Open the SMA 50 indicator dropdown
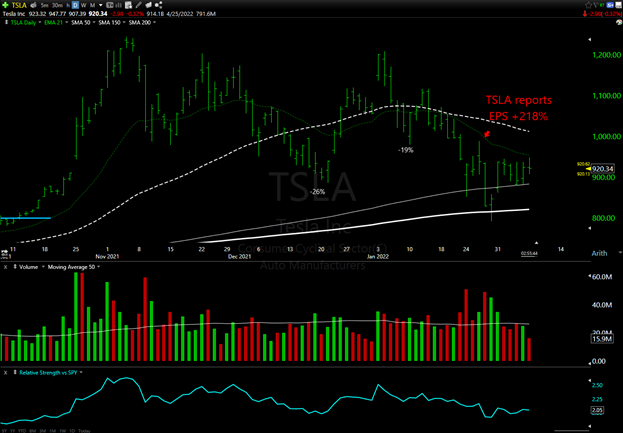 tap(94, 23)
